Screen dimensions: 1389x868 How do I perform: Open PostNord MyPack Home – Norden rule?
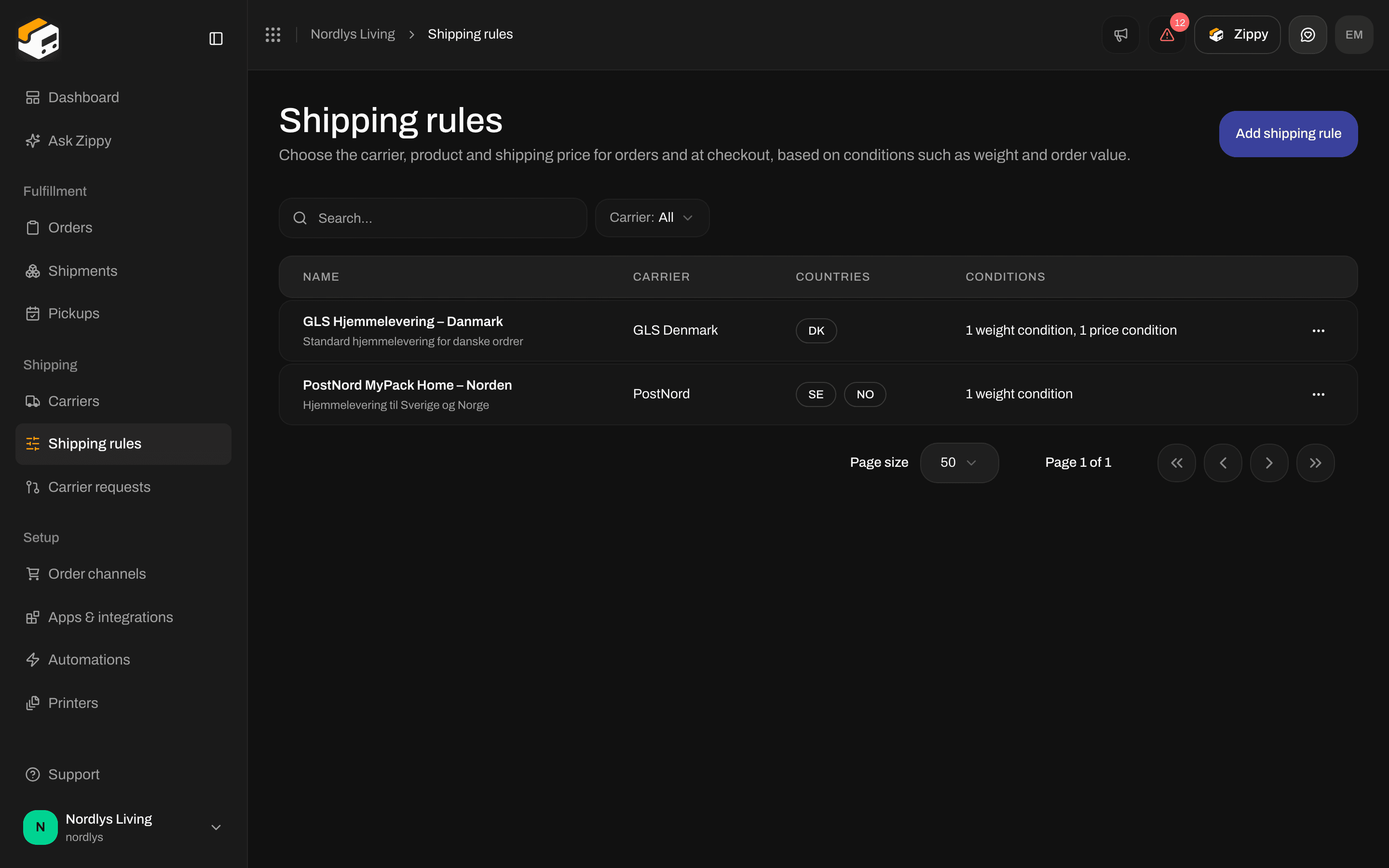pyautogui.click(x=407, y=385)
